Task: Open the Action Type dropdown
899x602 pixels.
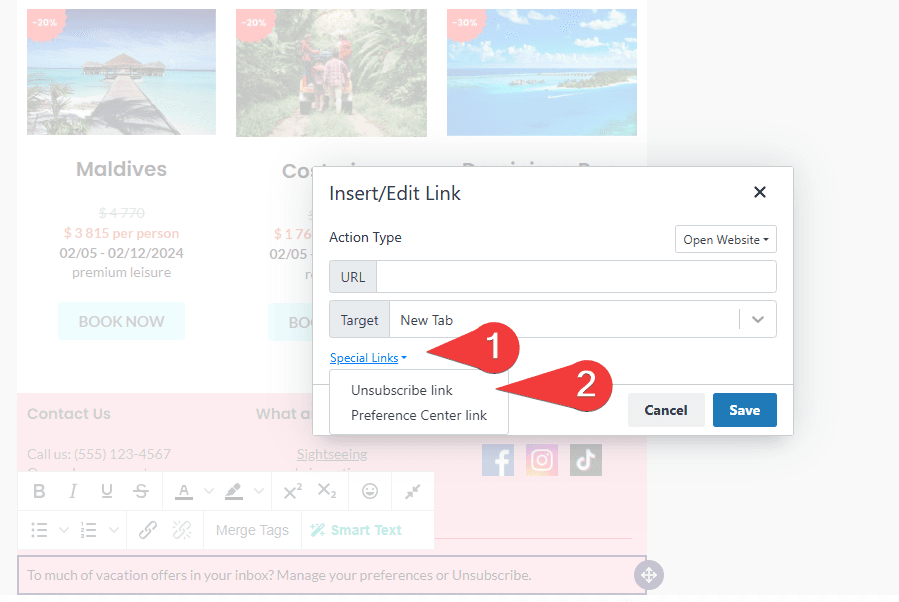Action: (726, 240)
